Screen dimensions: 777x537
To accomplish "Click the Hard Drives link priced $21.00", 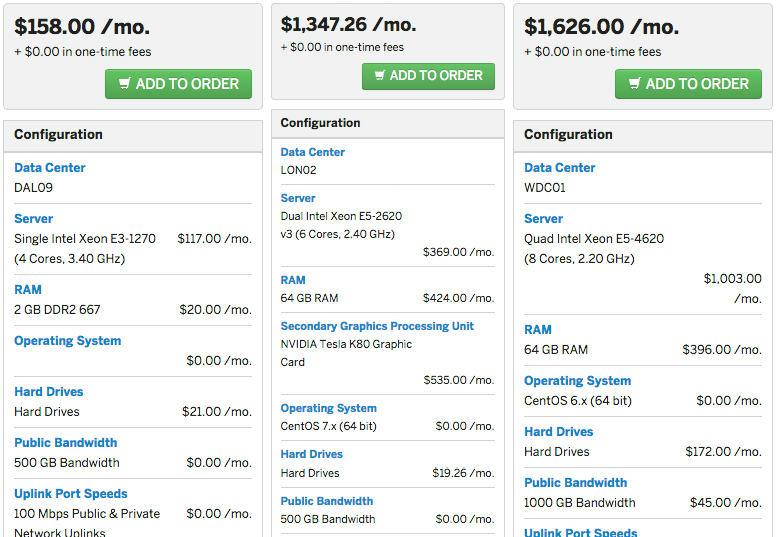I will [49, 392].
